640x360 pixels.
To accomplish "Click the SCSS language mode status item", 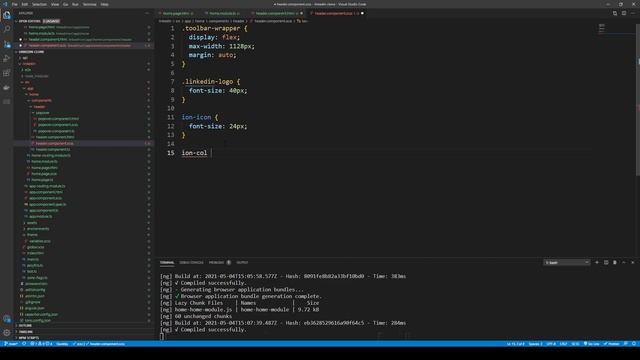I will (x=575, y=344).
